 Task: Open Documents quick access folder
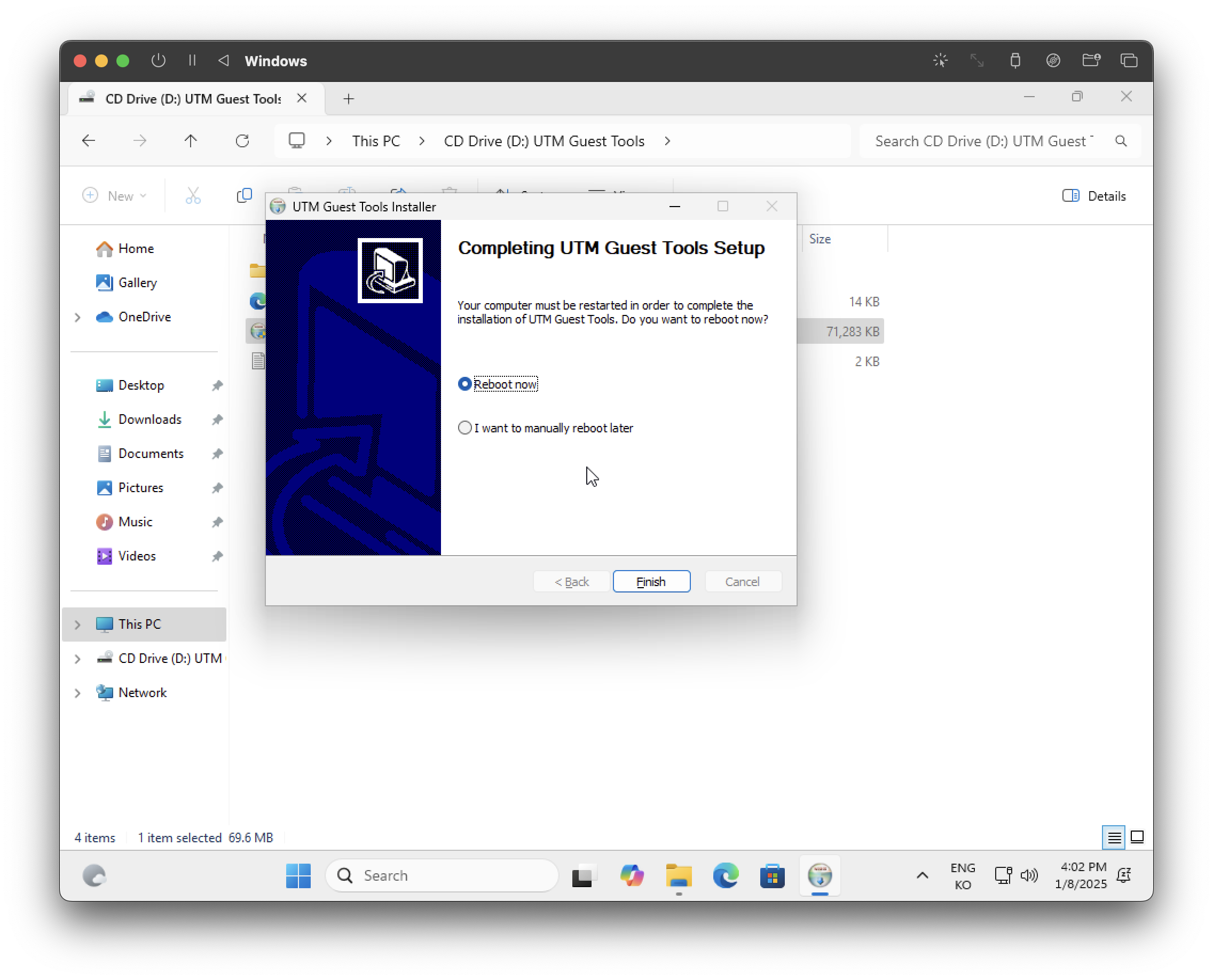[x=151, y=454]
